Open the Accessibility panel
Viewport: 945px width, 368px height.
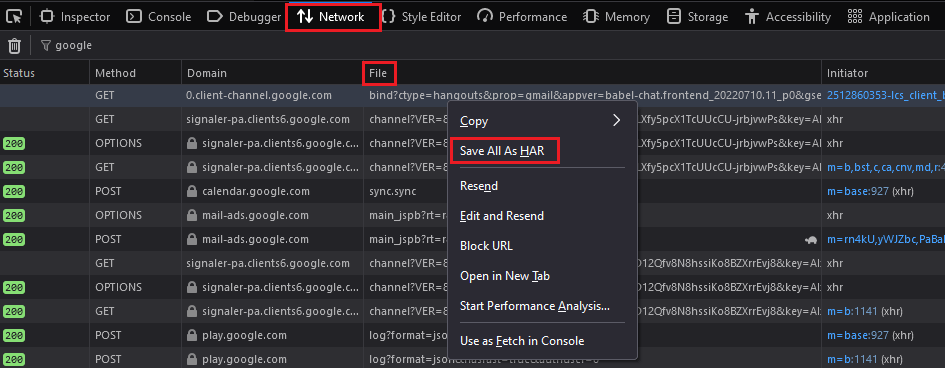[787, 17]
